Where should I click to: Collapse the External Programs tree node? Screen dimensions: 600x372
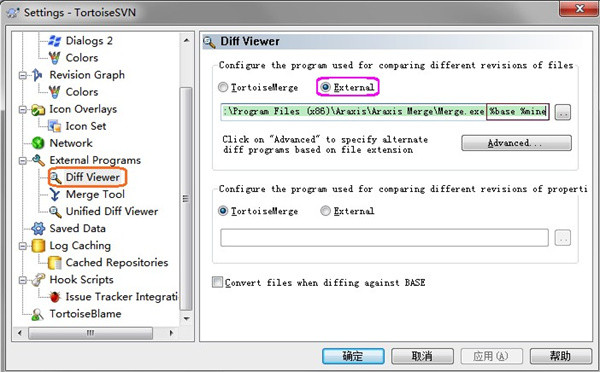pos(23,160)
